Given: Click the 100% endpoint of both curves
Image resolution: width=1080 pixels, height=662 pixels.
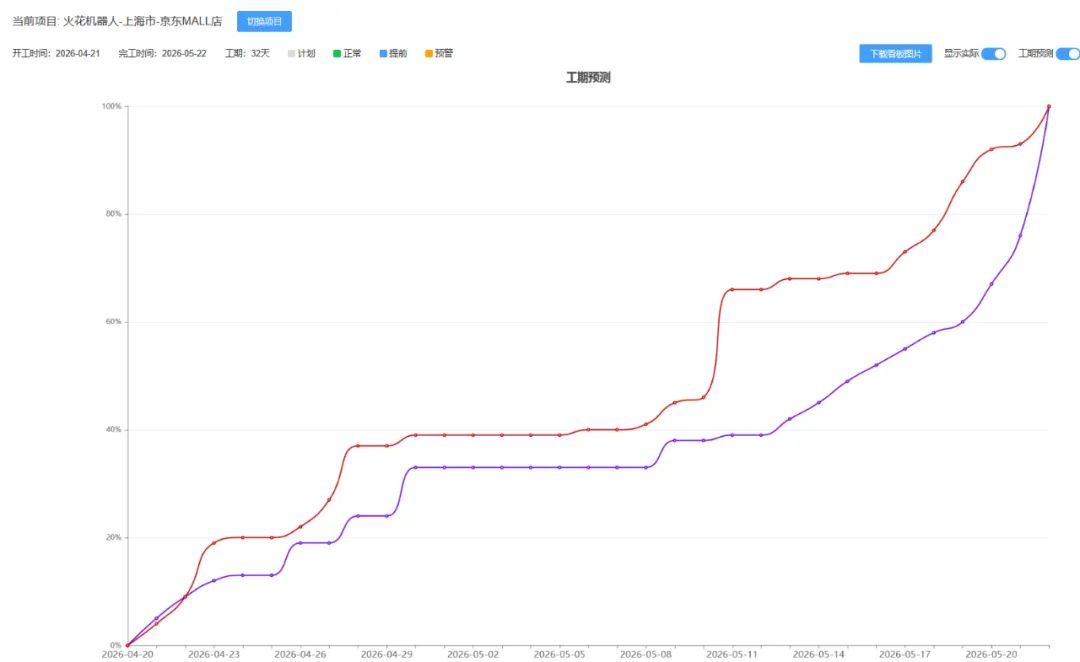Looking at the screenshot, I should coord(1048,107).
